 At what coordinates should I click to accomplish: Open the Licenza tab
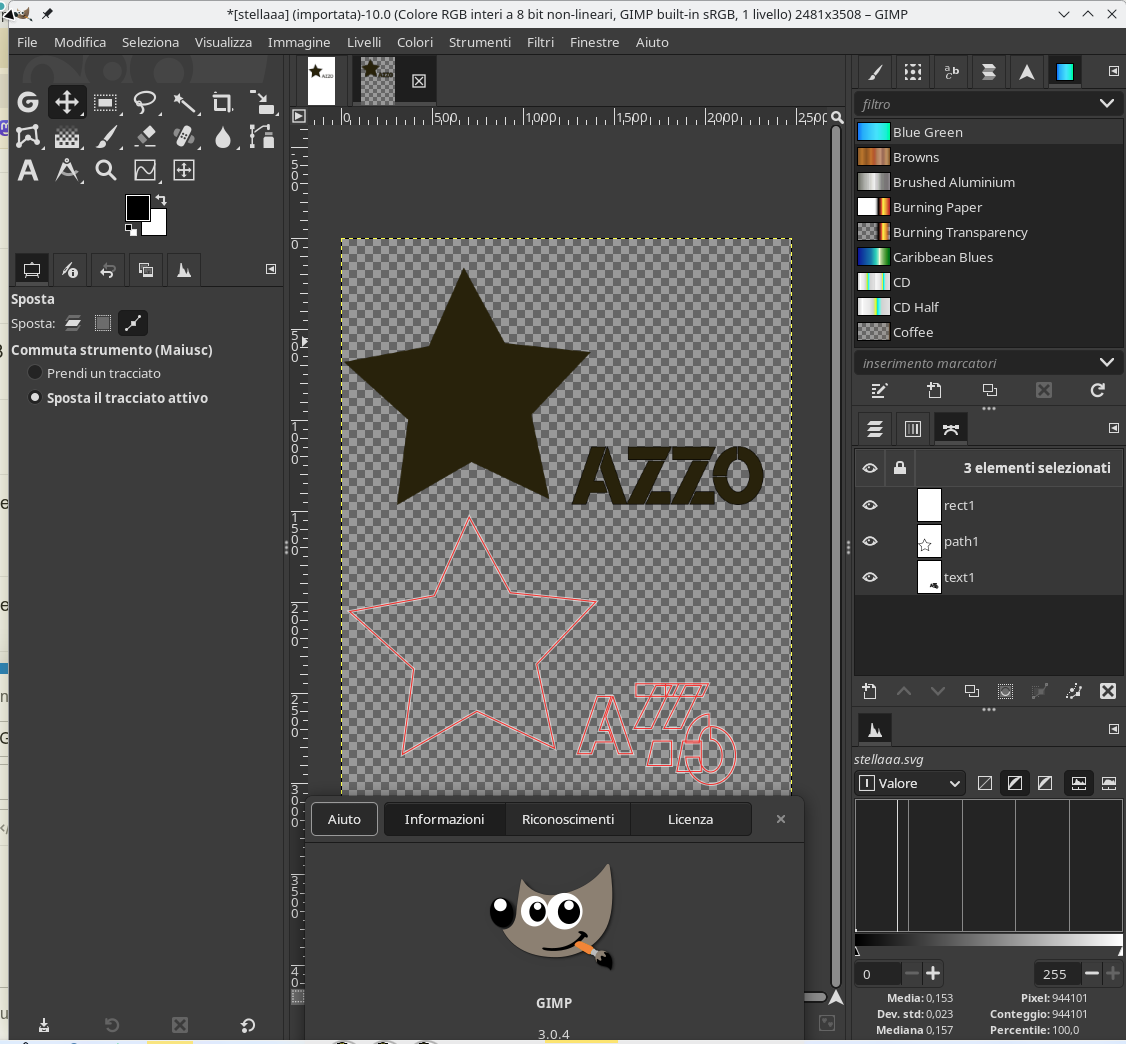click(x=690, y=819)
